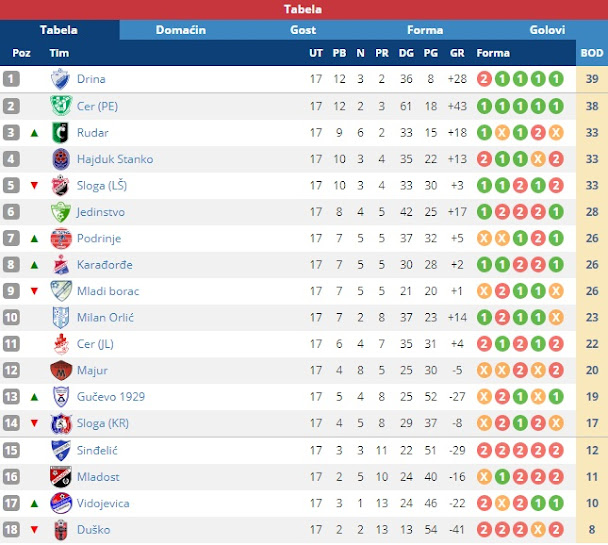Open the Gučevo 1929 team link
The height and width of the screenshot is (545, 608).
pos(111,397)
